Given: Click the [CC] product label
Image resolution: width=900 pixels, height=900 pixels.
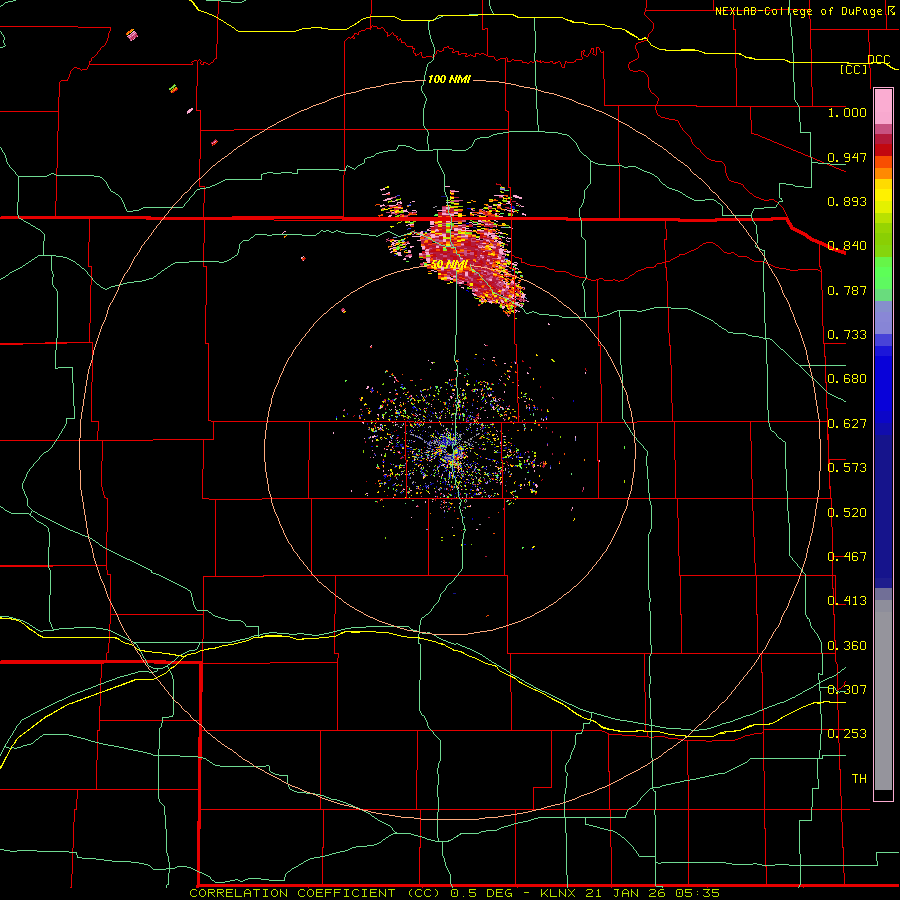Looking at the screenshot, I should 853,69.
